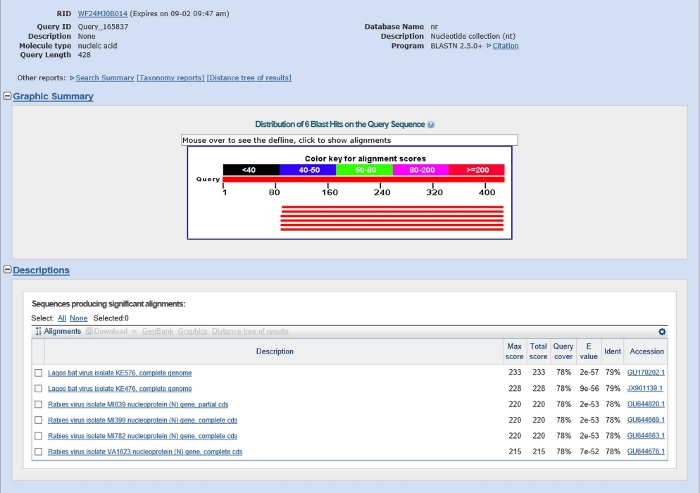Collapse the Graphic Summary section toggle
The image size is (700, 493).
coord(7,96)
